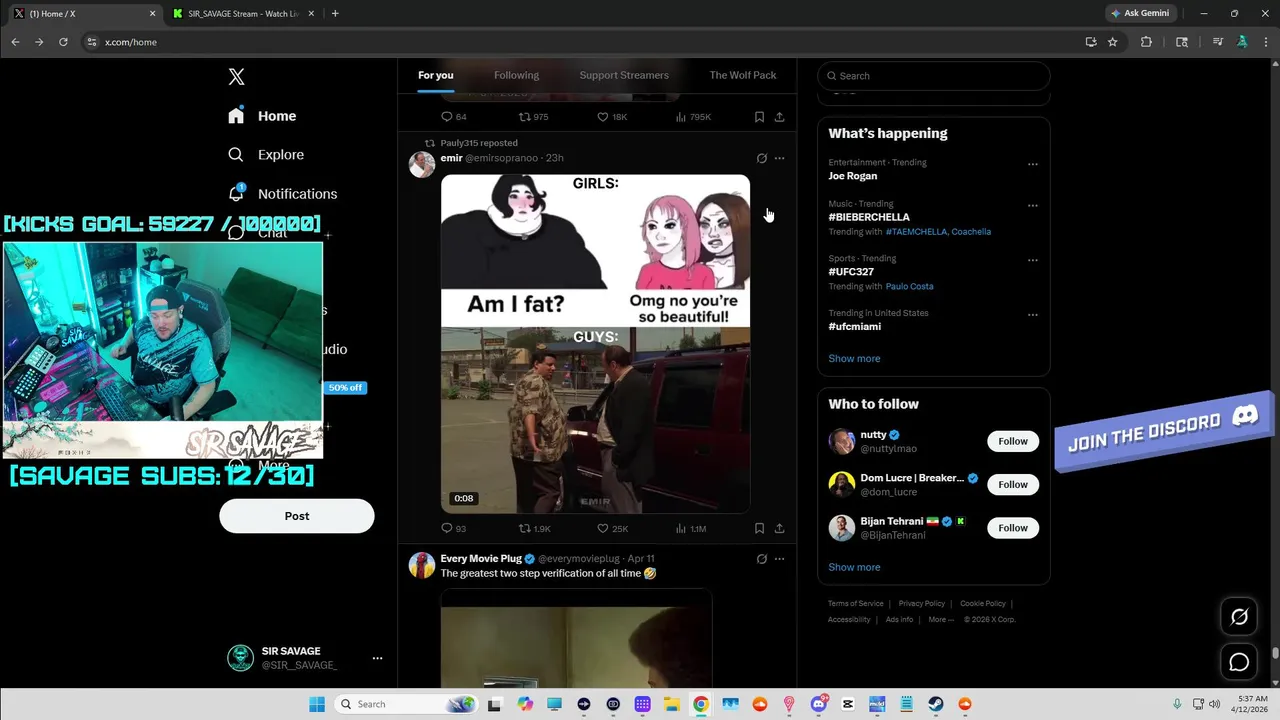This screenshot has height=720, width=1280.
Task: Open Chrome three-dot menu
Action: pos(1265,42)
